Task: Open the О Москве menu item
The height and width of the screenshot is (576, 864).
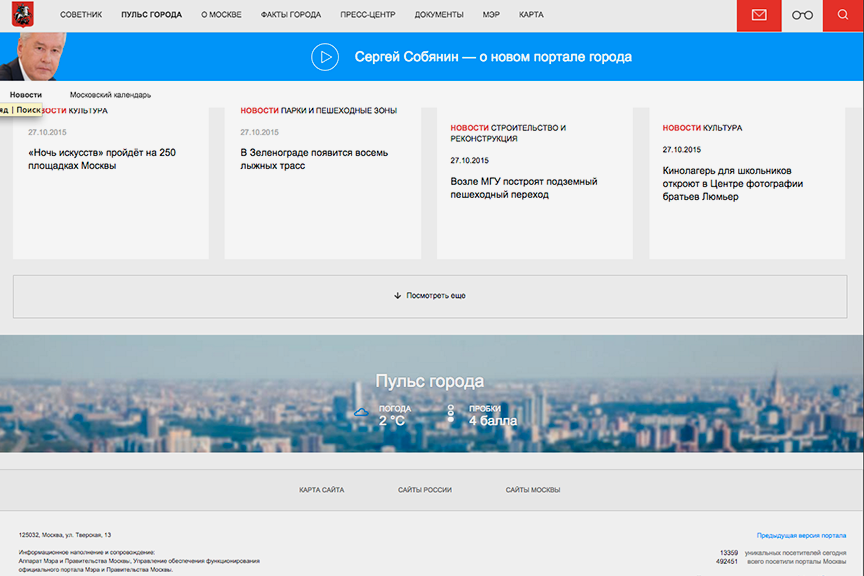Action: (x=221, y=15)
